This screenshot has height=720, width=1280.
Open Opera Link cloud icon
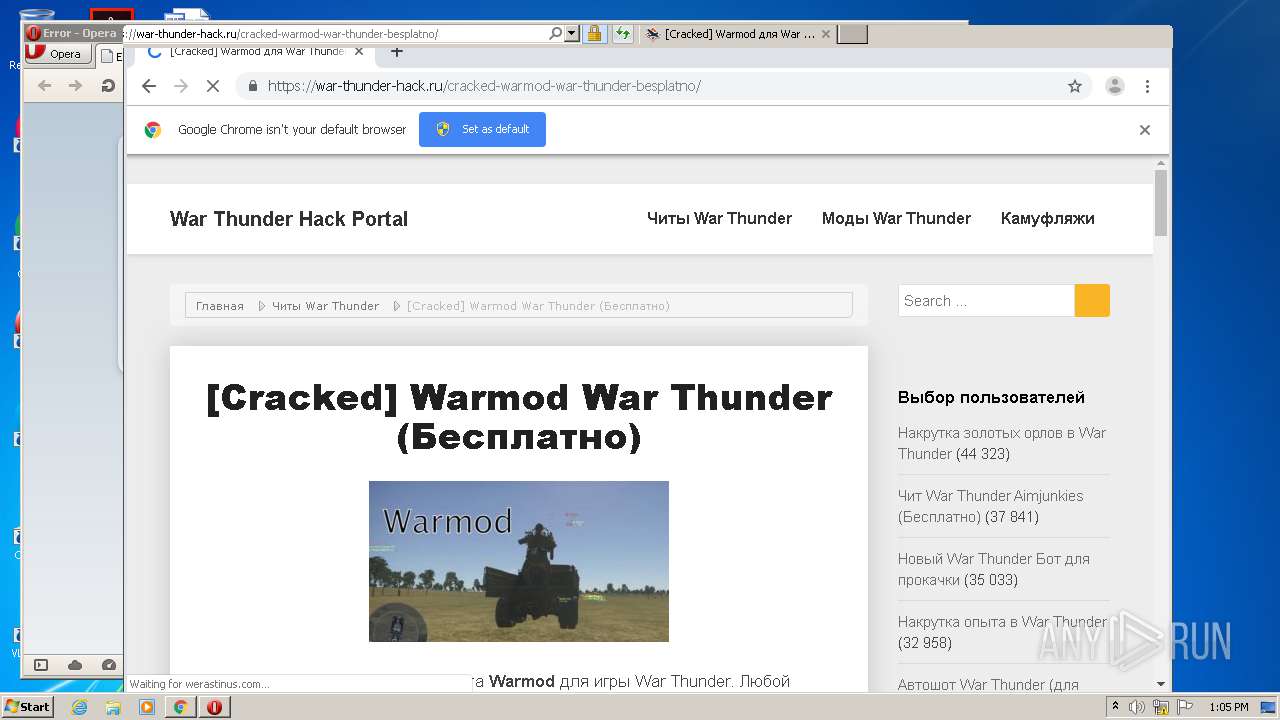75,665
